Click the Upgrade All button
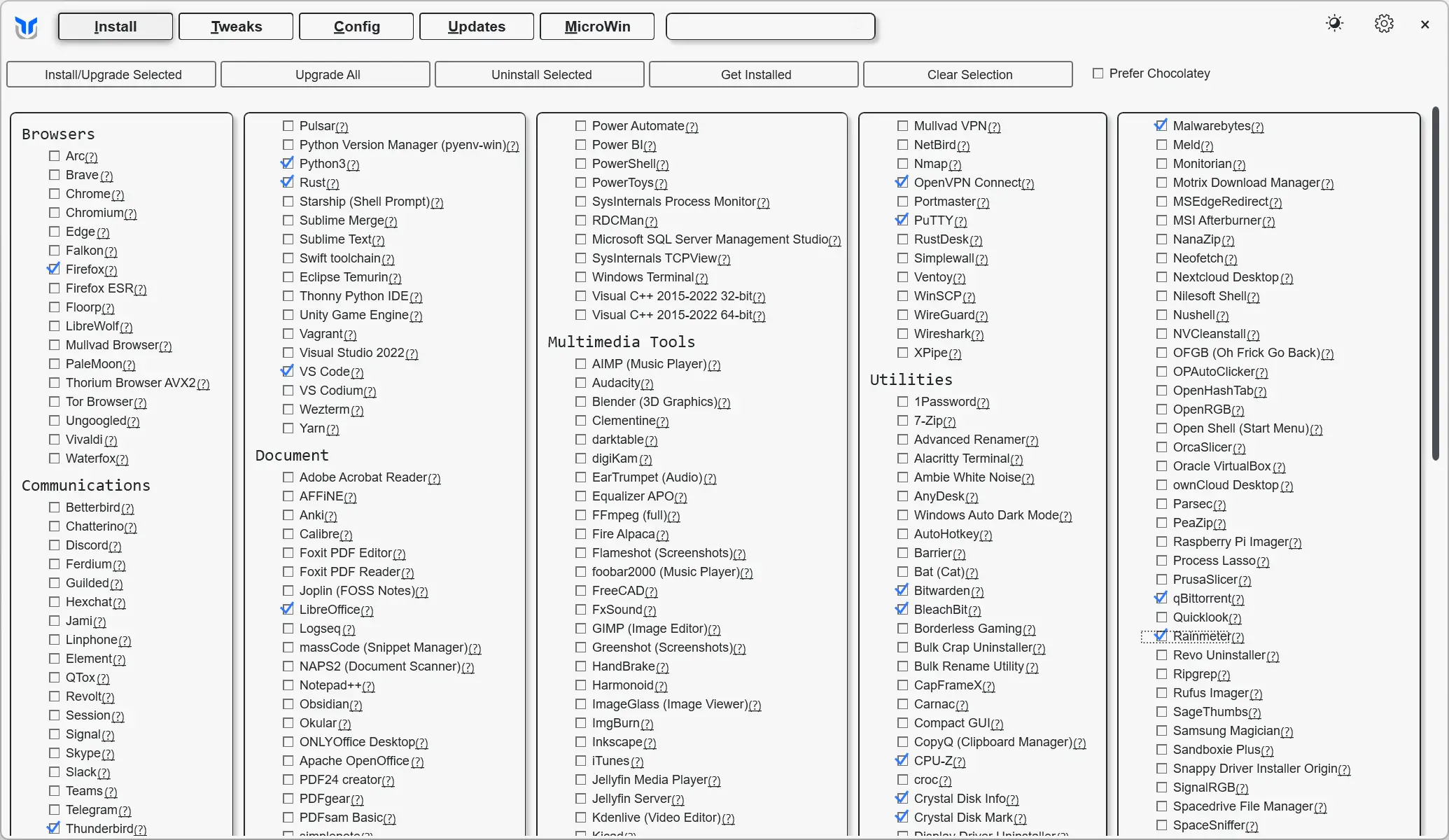This screenshot has height=840, width=1449. click(x=326, y=74)
